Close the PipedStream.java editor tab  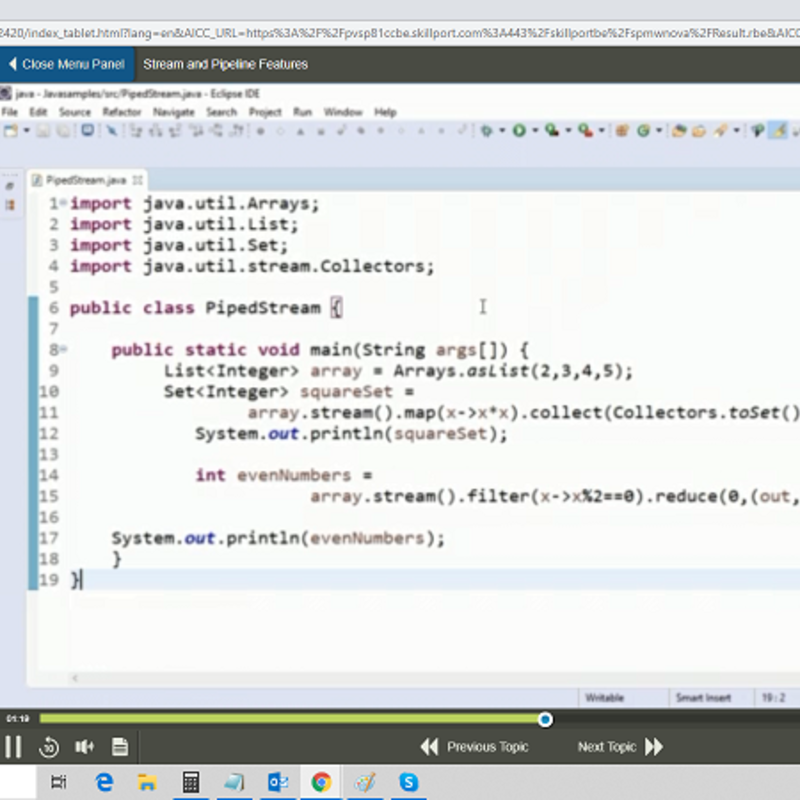[137, 180]
